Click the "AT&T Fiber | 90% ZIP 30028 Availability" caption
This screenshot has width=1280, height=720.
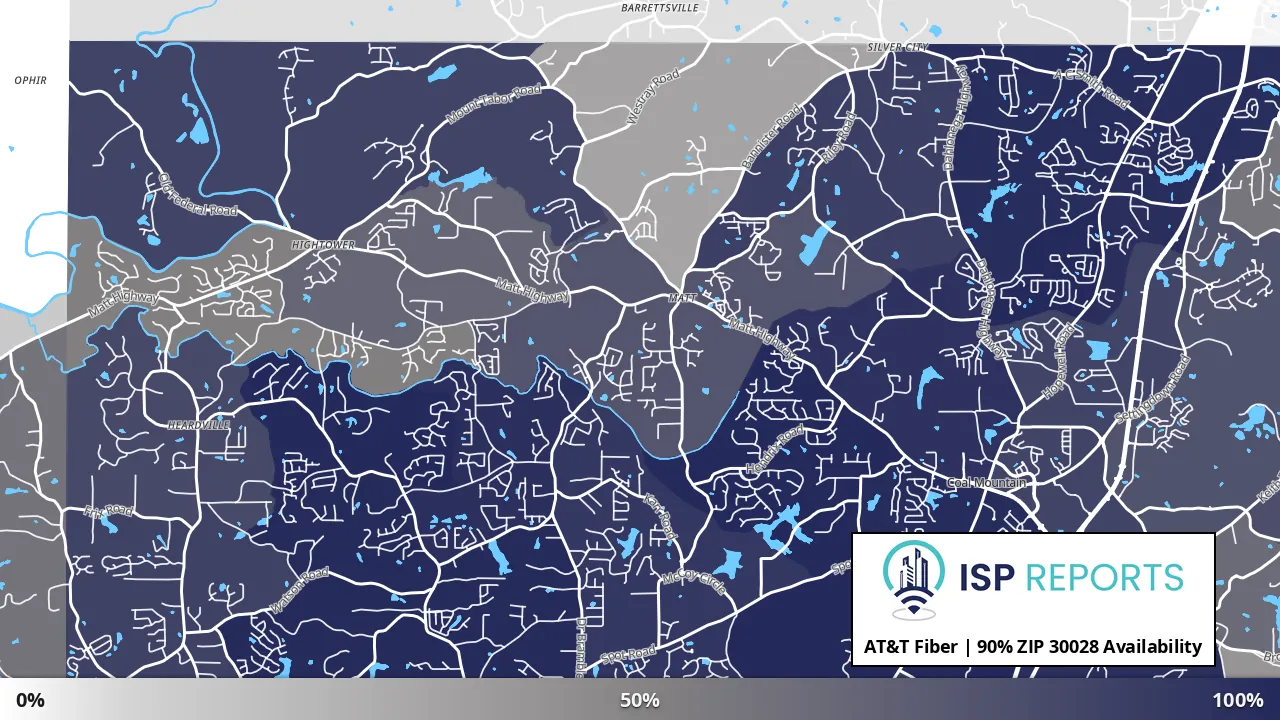coord(1033,647)
